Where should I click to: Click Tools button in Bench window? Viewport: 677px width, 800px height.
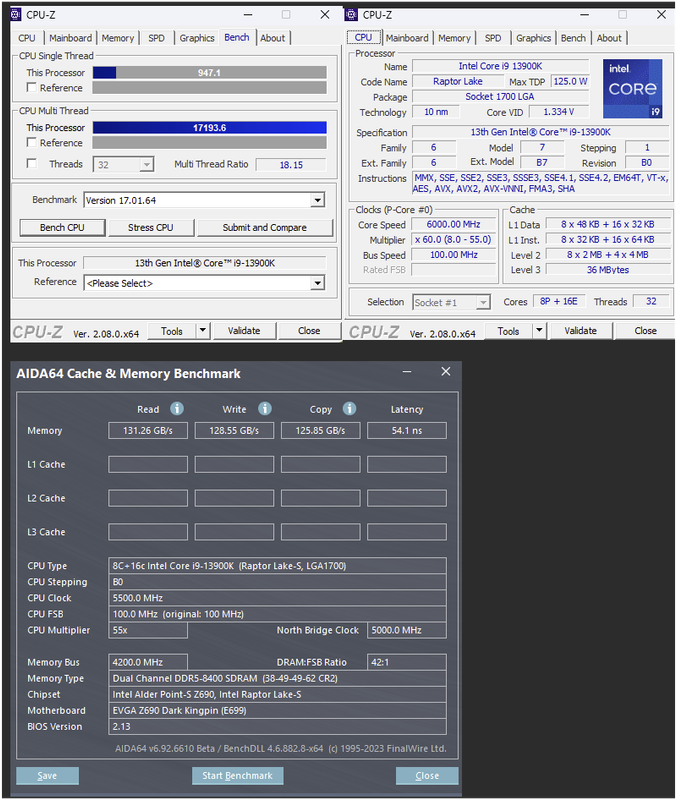tap(172, 331)
